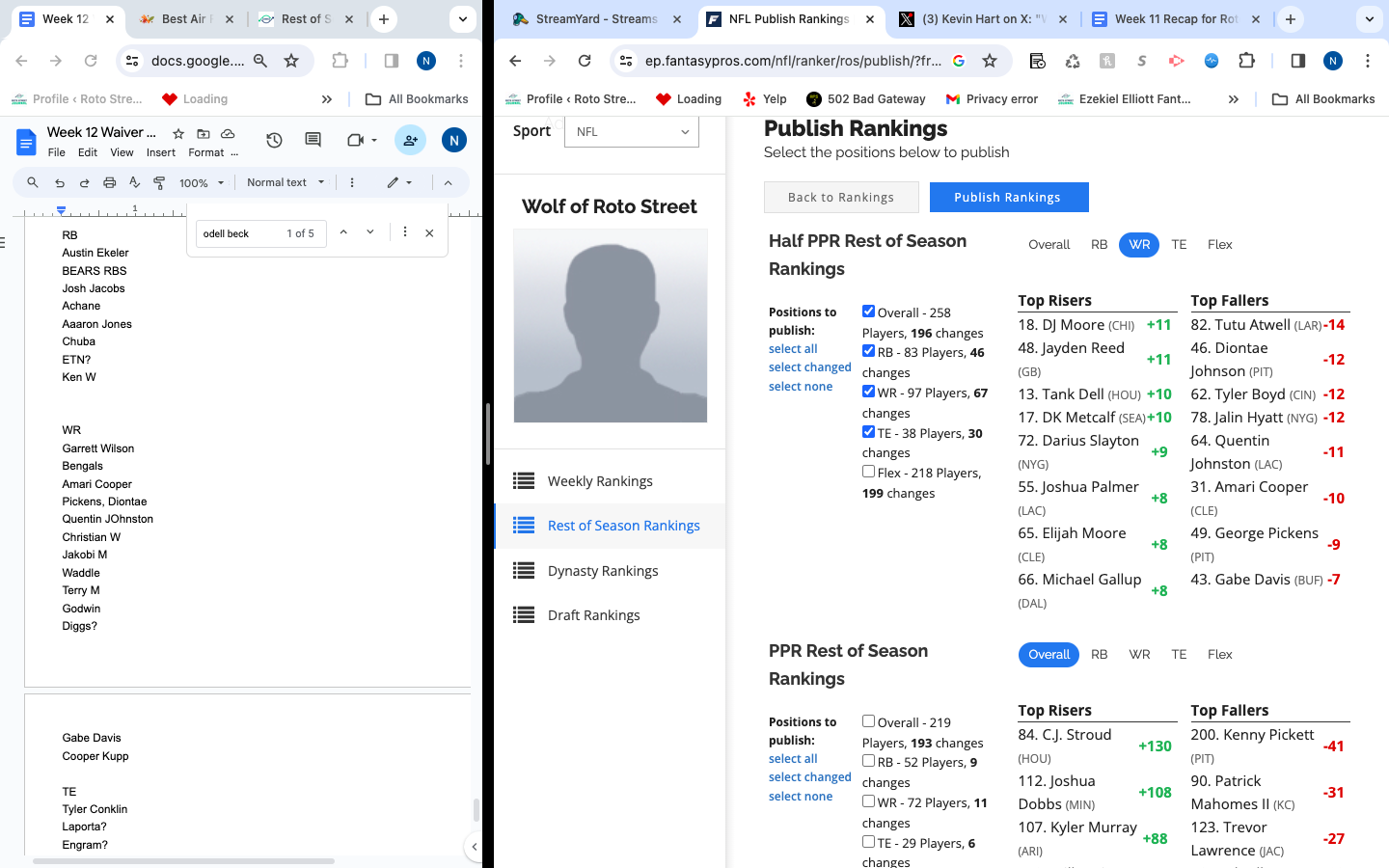The image size is (1389, 868).
Task: Click the undo icon in Docs toolbar
Action: click(60, 182)
